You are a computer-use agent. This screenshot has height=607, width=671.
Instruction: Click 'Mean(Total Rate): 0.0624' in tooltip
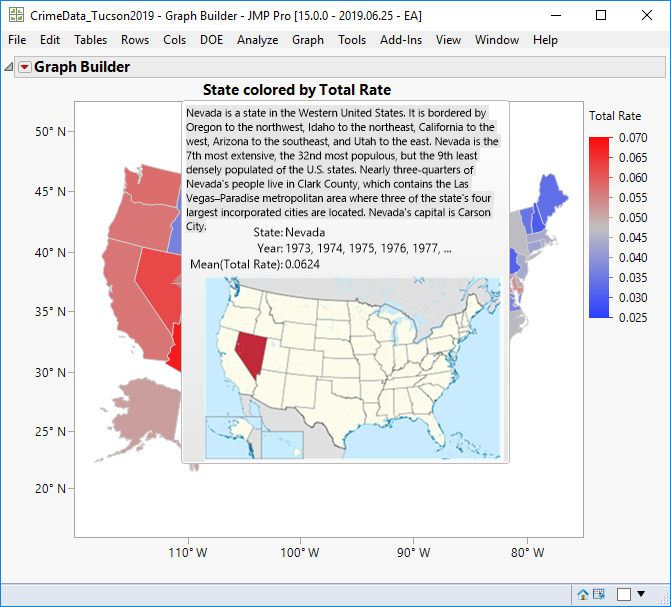[x=255, y=264]
